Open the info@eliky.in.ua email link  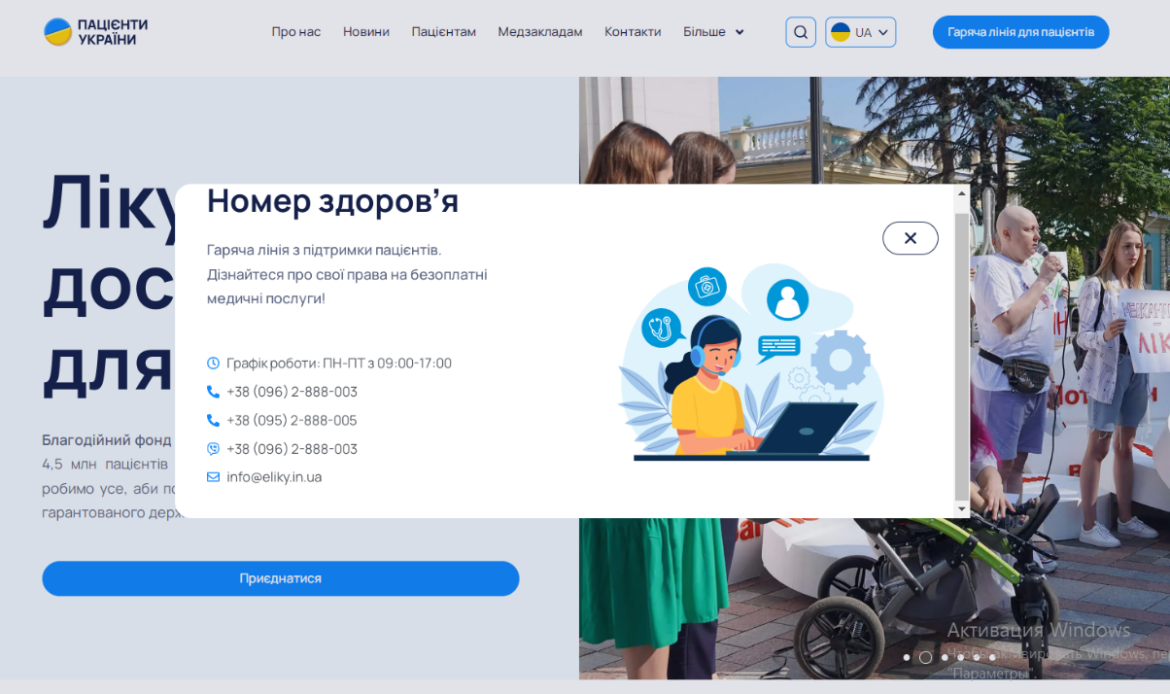tap(274, 477)
